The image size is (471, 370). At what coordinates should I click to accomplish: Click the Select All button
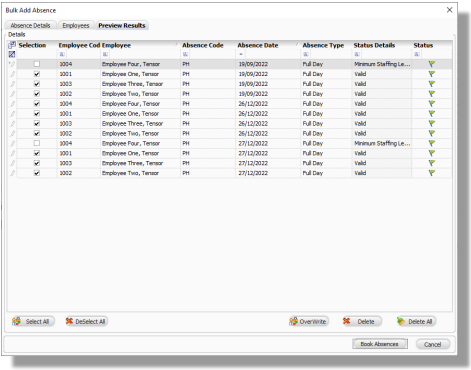[32, 321]
